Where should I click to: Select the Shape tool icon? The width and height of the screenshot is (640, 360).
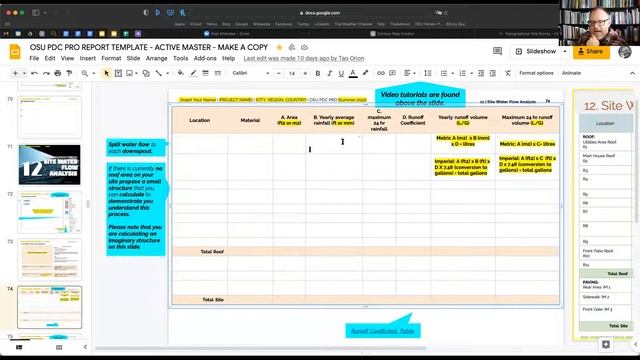(146, 73)
